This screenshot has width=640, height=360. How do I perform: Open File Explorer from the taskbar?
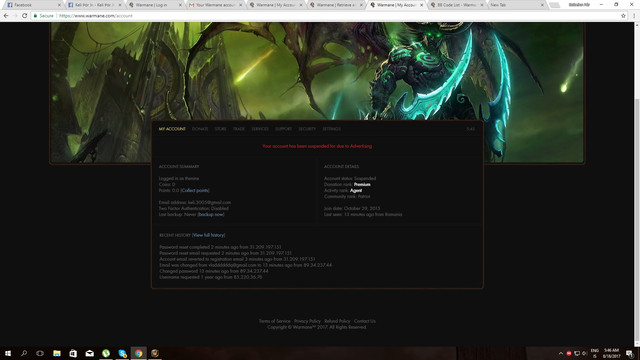[57, 353]
